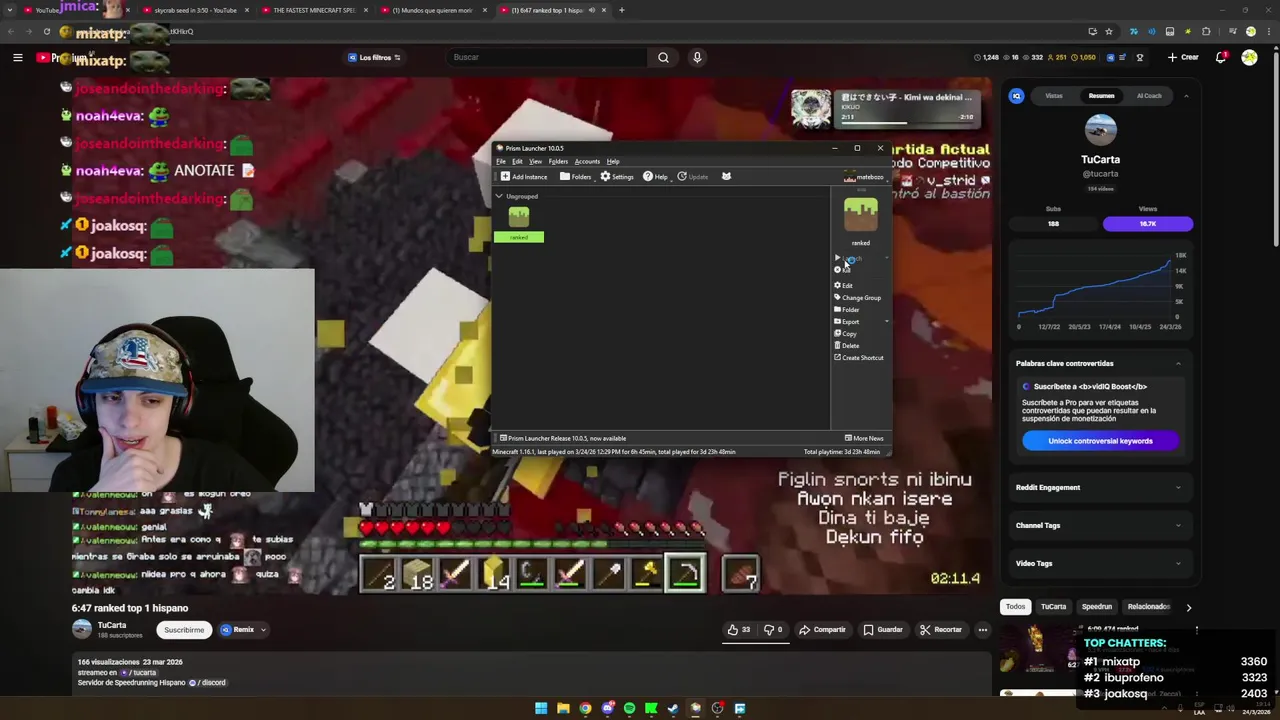The height and width of the screenshot is (720, 1280).
Task: Dislike the video with thumbs down
Action: pyautogui.click(x=772, y=630)
